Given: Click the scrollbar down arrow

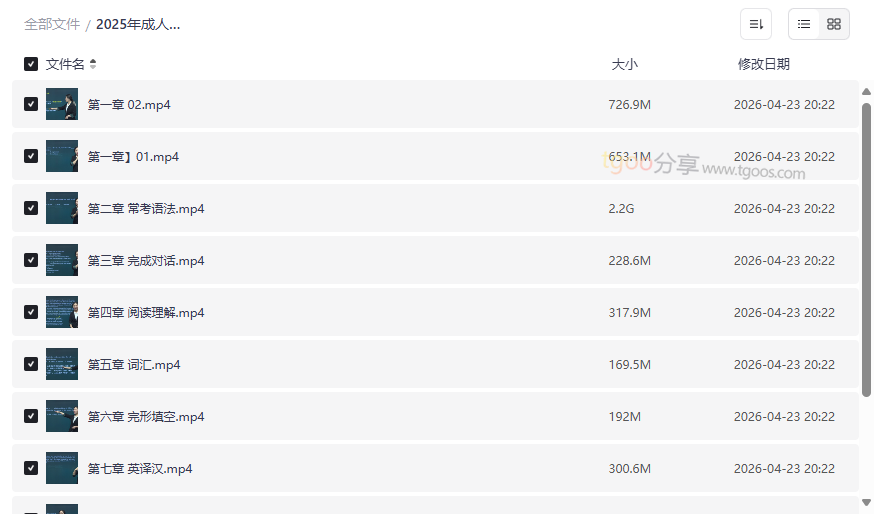Looking at the screenshot, I should pos(866,502).
